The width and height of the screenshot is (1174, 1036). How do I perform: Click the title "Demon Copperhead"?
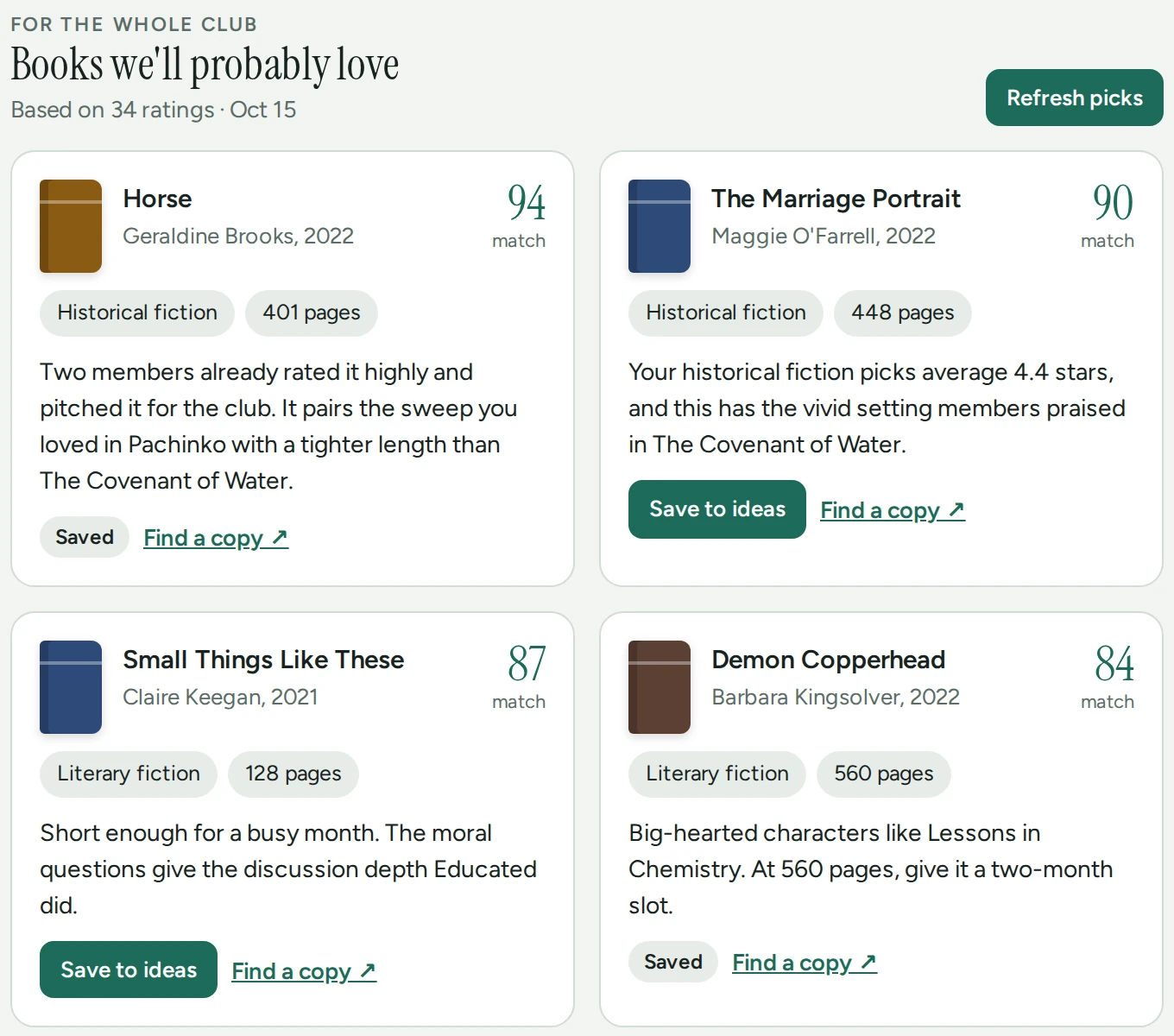pyautogui.click(x=829, y=660)
